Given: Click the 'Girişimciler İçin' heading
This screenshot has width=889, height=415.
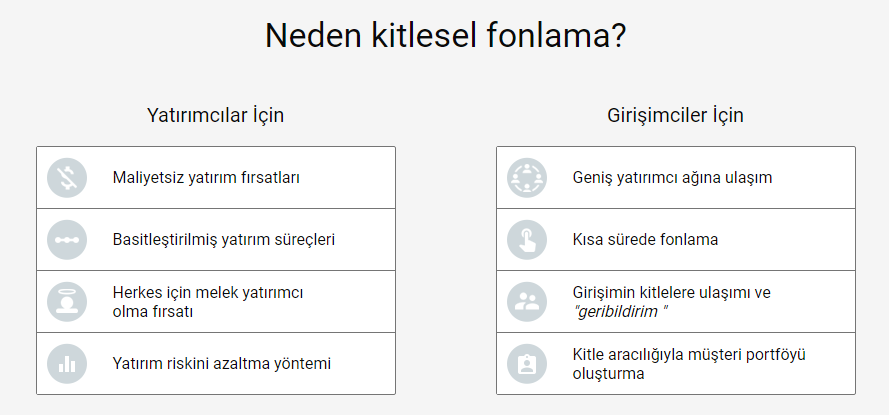Looking at the screenshot, I should click(x=675, y=115).
